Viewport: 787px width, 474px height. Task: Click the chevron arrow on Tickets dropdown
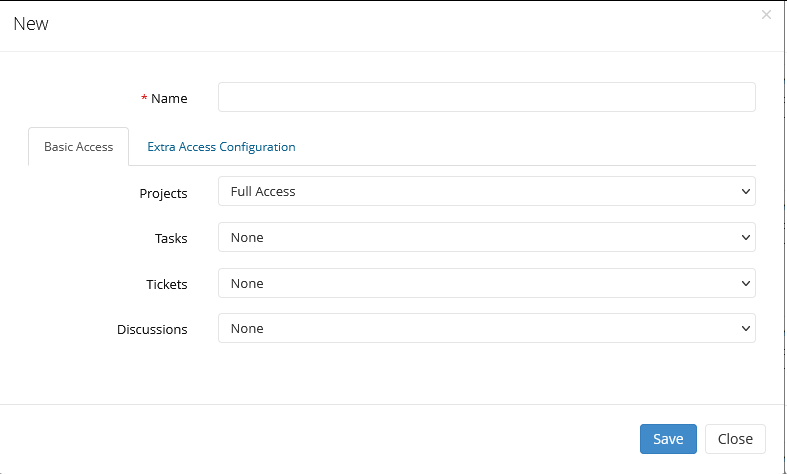744,284
